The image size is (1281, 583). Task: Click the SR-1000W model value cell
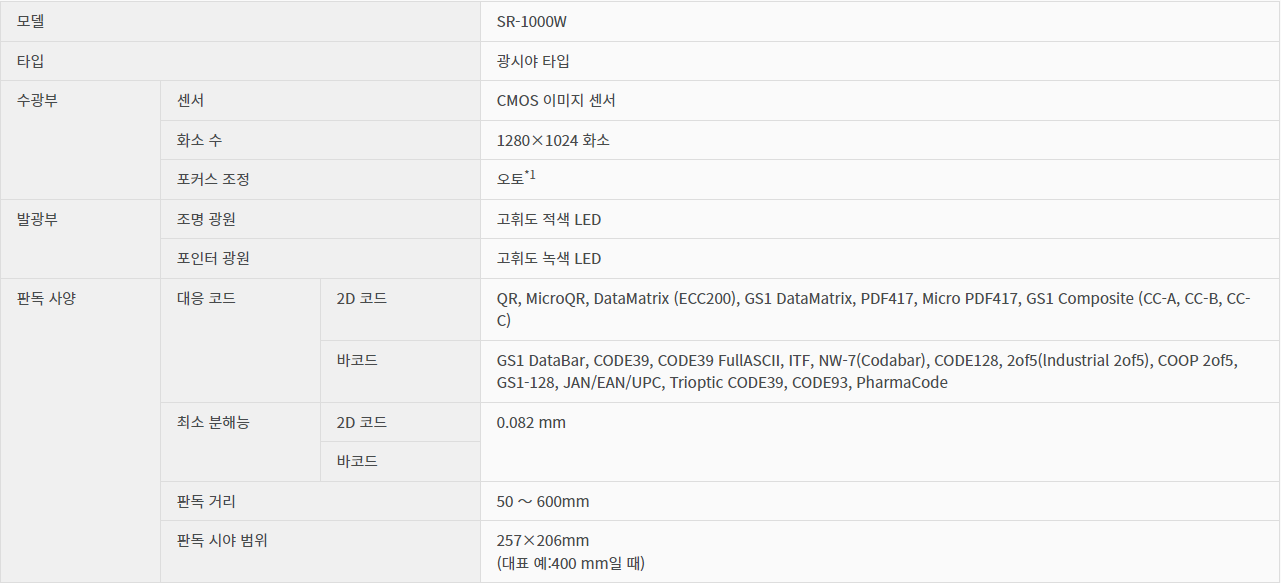[538, 21]
